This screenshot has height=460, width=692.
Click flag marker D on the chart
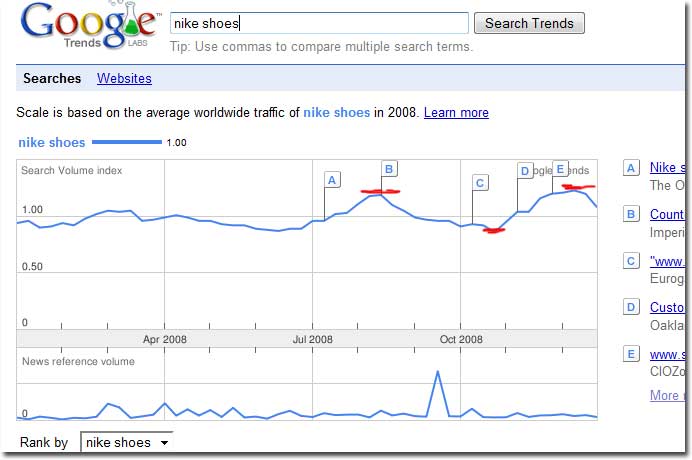tap(525, 171)
